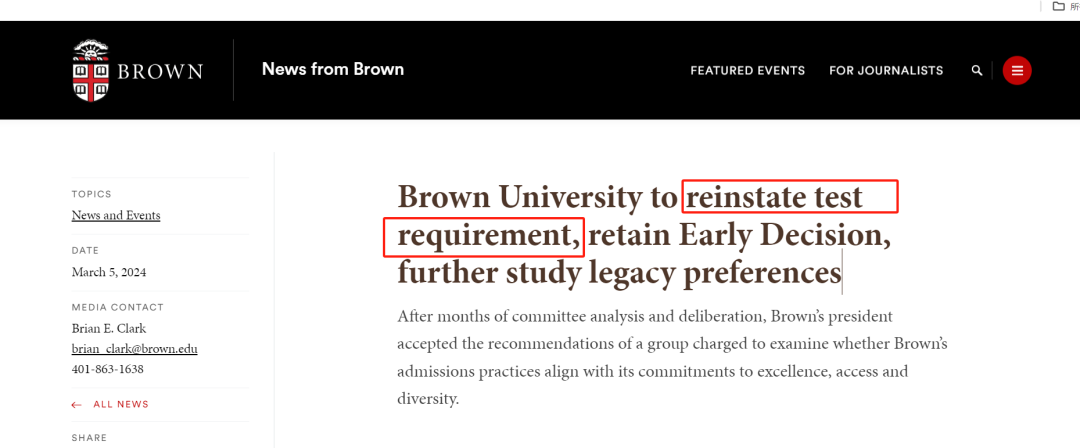1080x448 pixels.
Task: Click the media contact name Brian E. Clark
Action: pos(109,328)
